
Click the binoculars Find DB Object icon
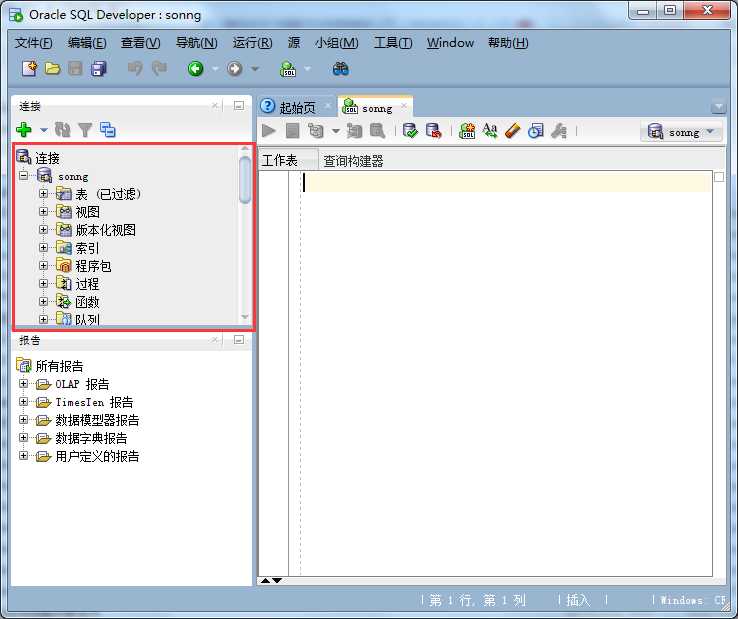pos(340,69)
